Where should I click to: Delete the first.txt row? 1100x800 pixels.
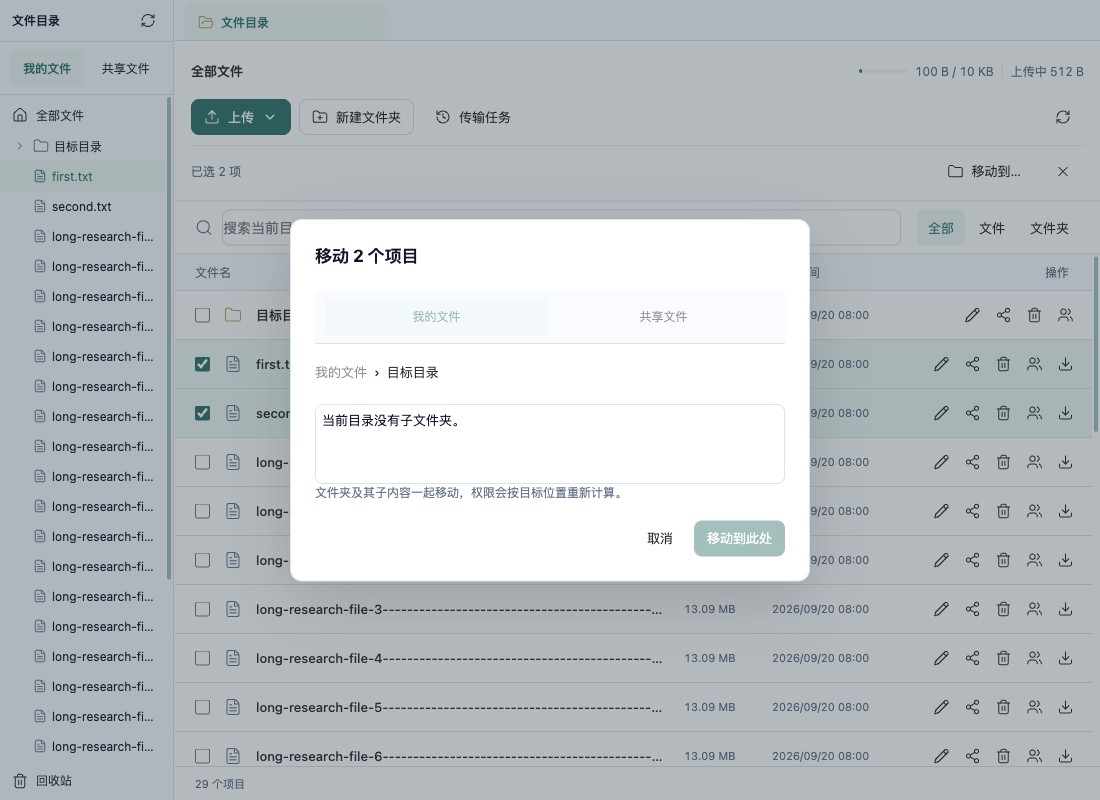point(1003,364)
